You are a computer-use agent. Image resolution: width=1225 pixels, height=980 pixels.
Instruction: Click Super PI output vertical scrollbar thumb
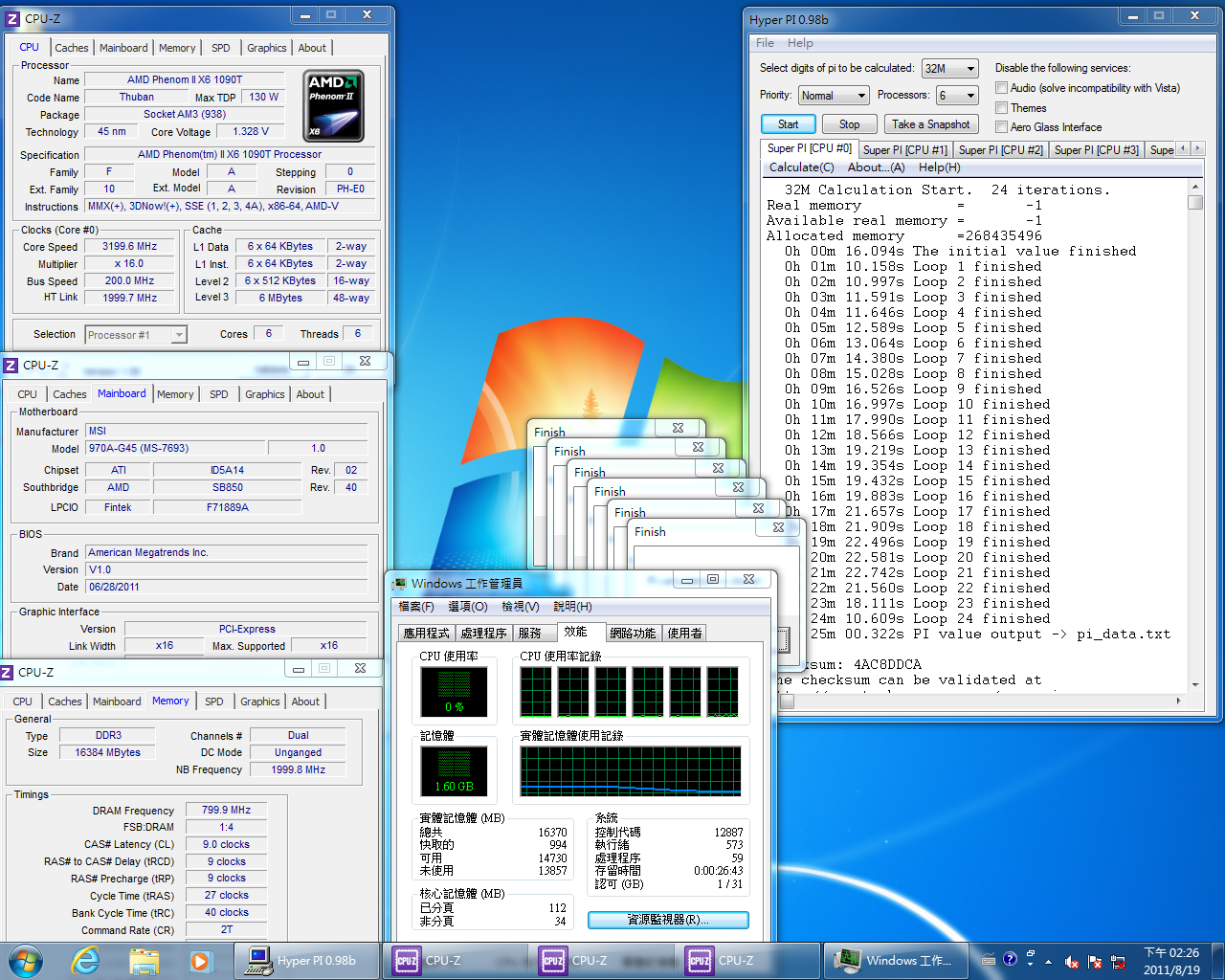tap(1195, 202)
